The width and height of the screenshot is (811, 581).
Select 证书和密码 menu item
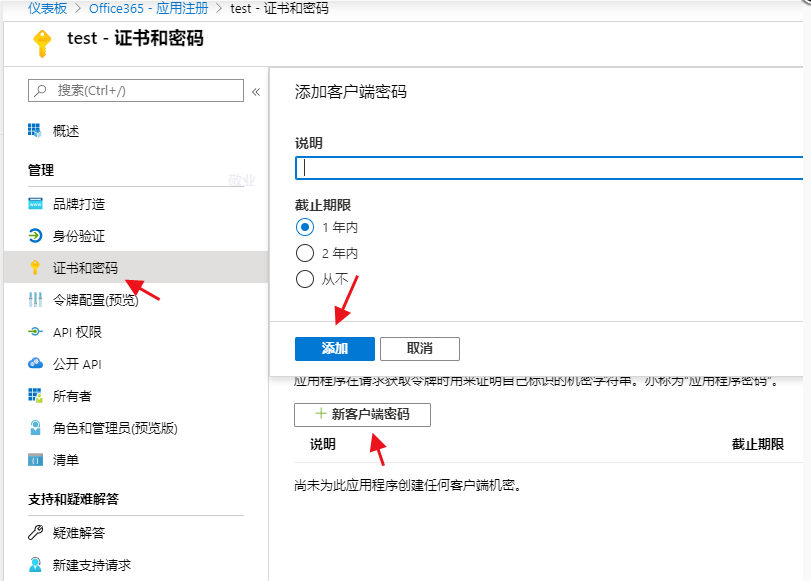(136, 267)
